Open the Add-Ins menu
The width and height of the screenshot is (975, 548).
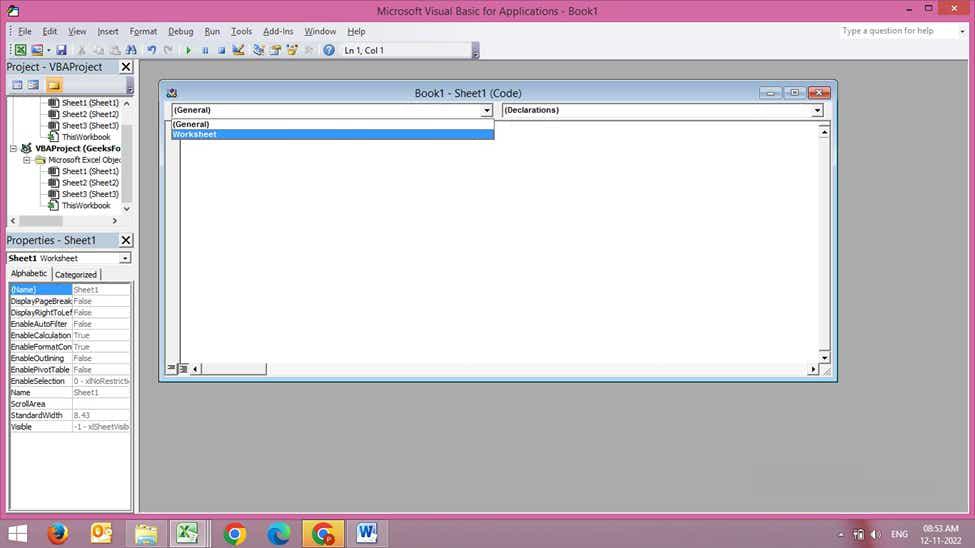[x=278, y=31]
